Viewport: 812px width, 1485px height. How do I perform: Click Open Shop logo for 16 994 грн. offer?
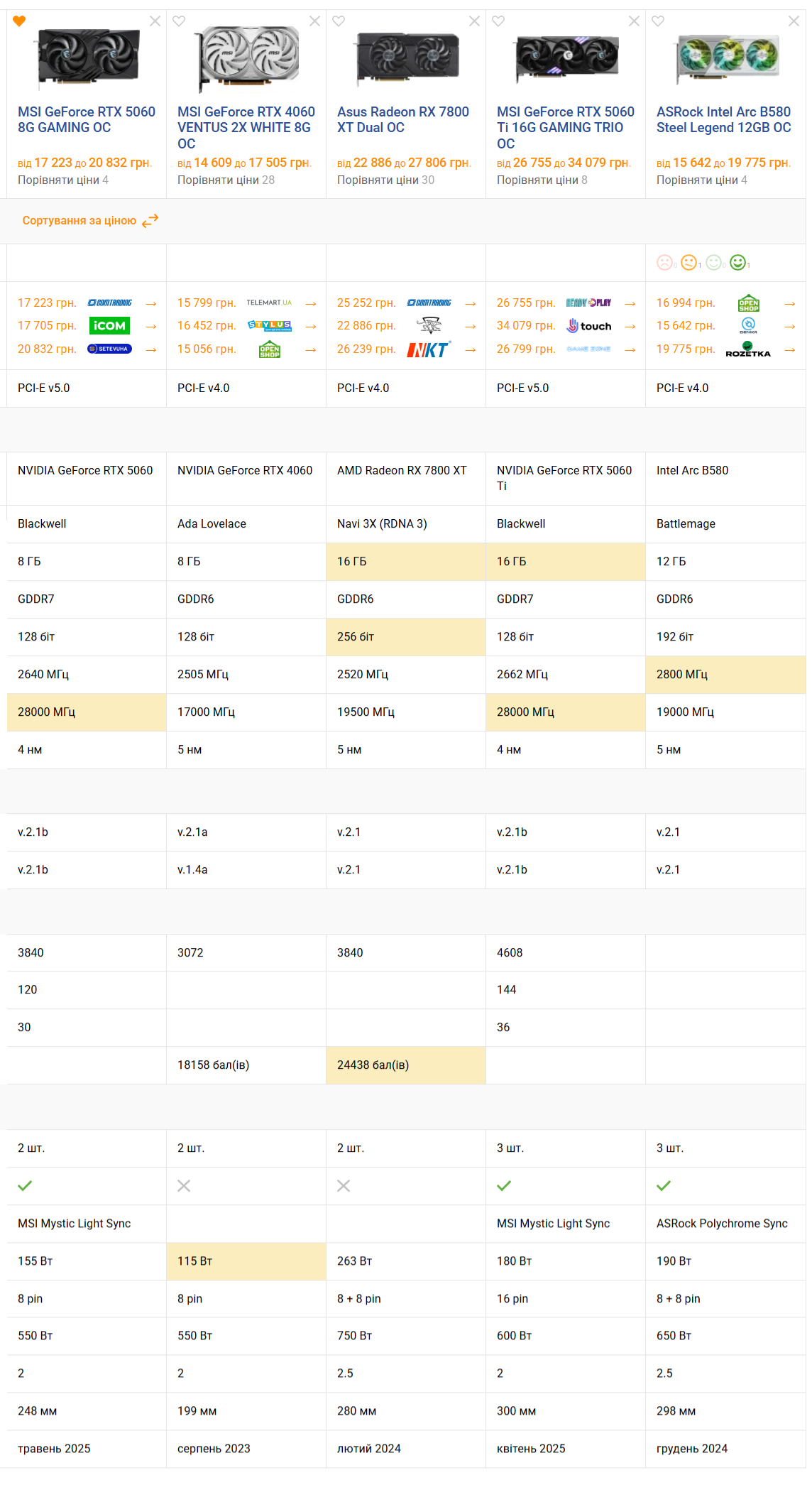749,303
